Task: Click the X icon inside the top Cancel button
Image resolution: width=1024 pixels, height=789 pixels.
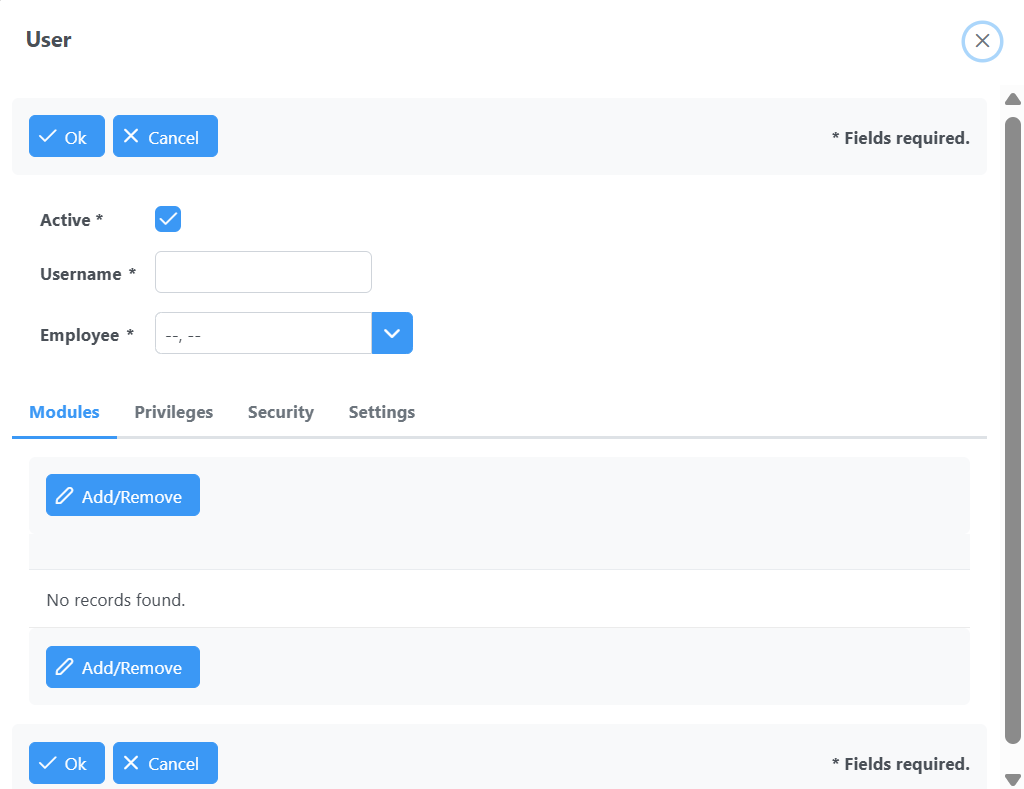Action: click(x=129, y=136)
